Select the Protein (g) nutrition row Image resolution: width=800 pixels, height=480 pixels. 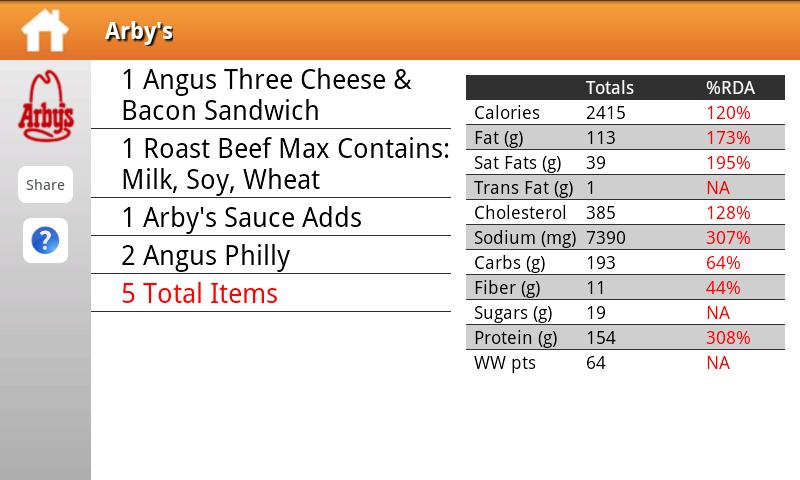pos(625,338)
